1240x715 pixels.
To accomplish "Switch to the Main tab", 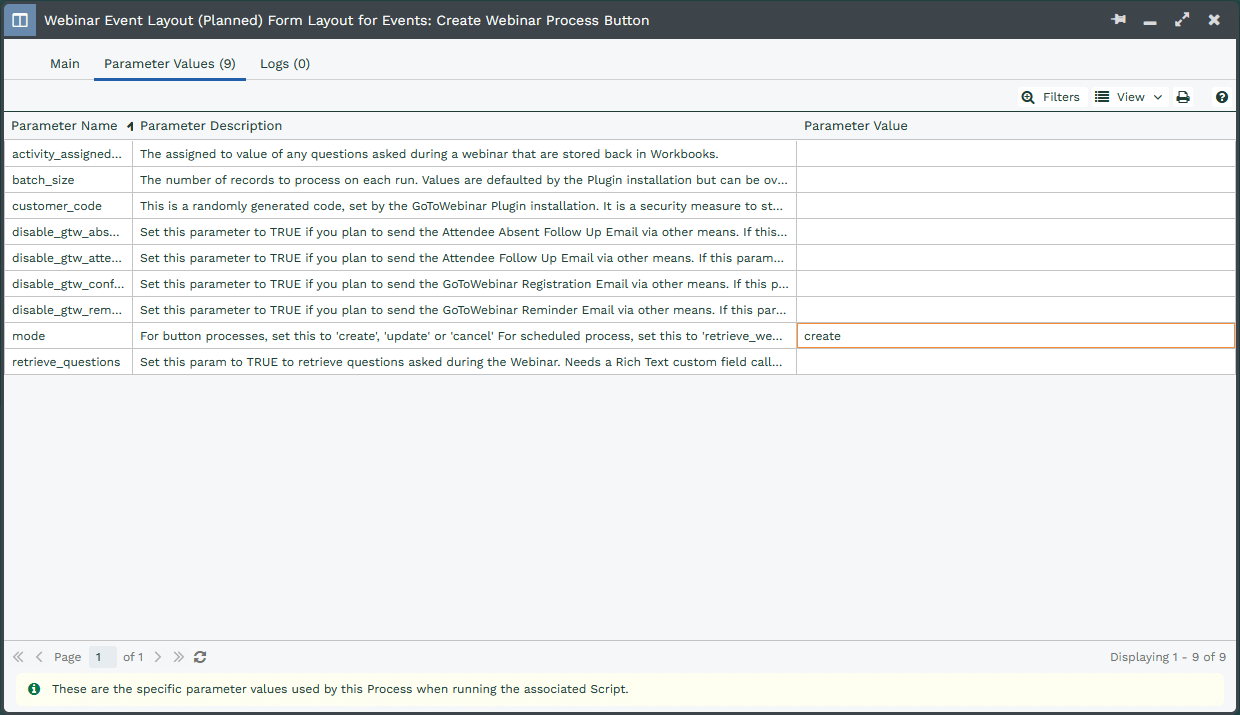I will pyautogui.click(x=65, y=64).
